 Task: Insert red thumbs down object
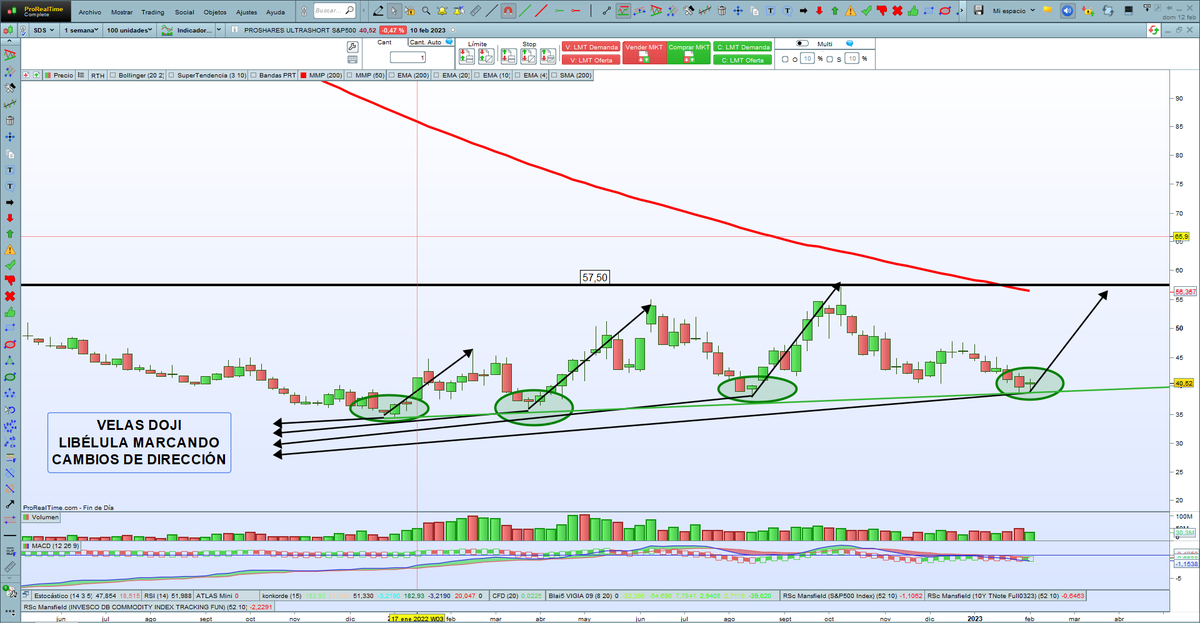click(x=881, y=10)
